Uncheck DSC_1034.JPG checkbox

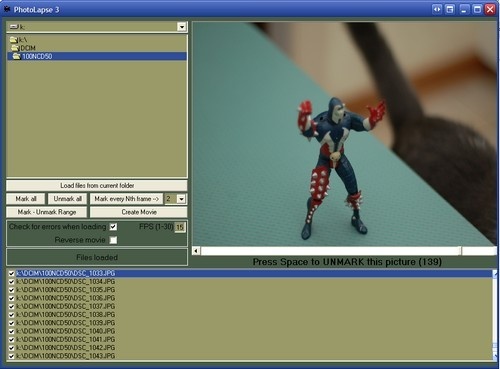coord(11,282)
